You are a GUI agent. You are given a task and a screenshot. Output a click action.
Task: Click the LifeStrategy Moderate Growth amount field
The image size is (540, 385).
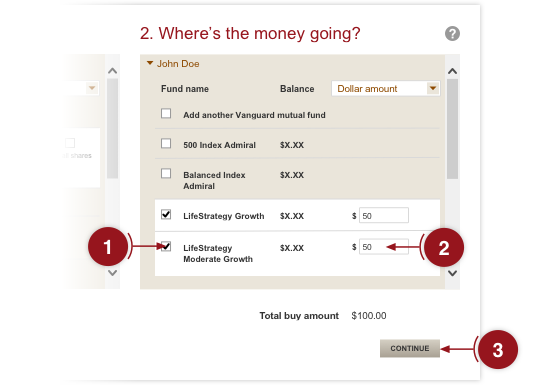click(384, 247)
